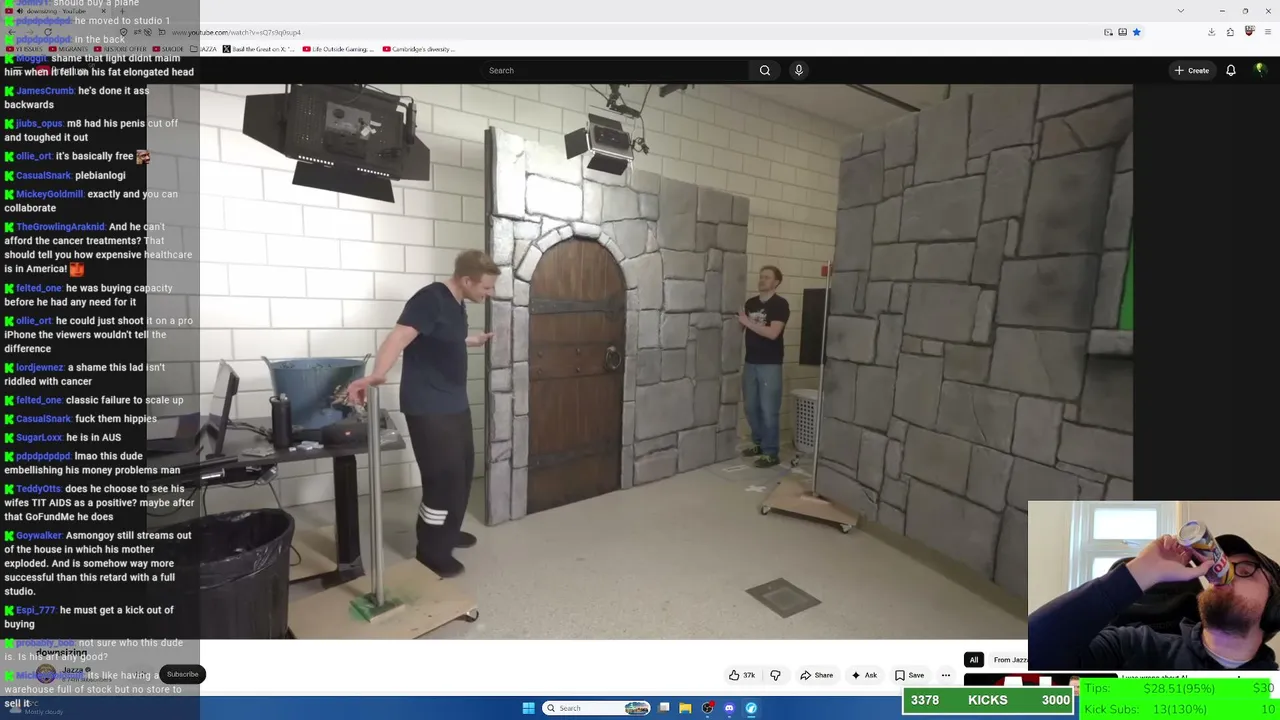1280x720 pixels.
Task: Open the red-badged app on the taskbar
Action: coord(708,708)
